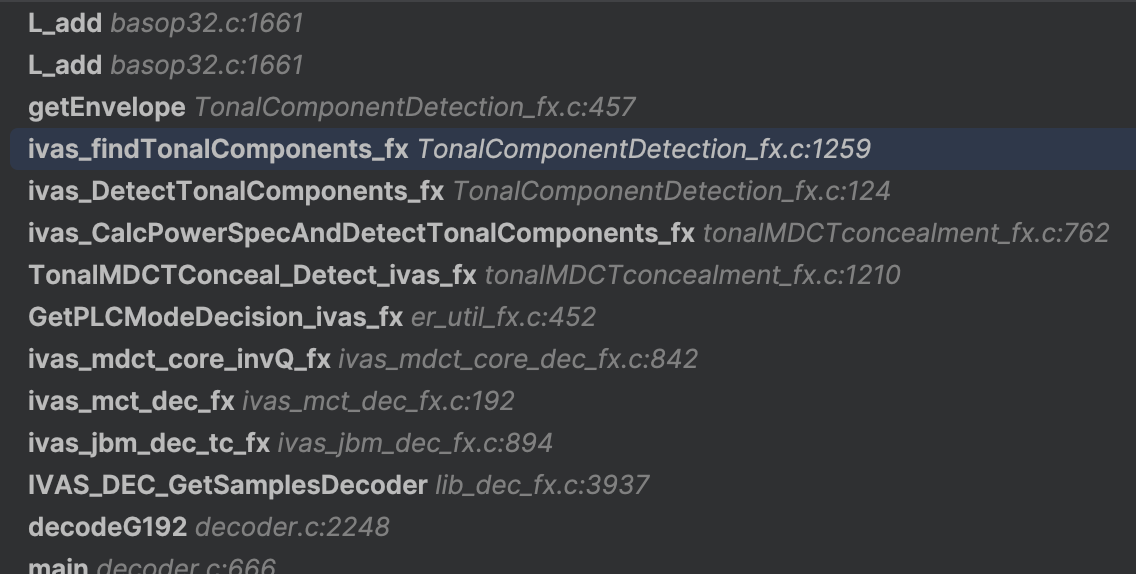Image resolution: width=1136 pixels, height=574 pixels.
Task: Click the ivas_mct_dec_fx stack frame
Action: point(131,401)
